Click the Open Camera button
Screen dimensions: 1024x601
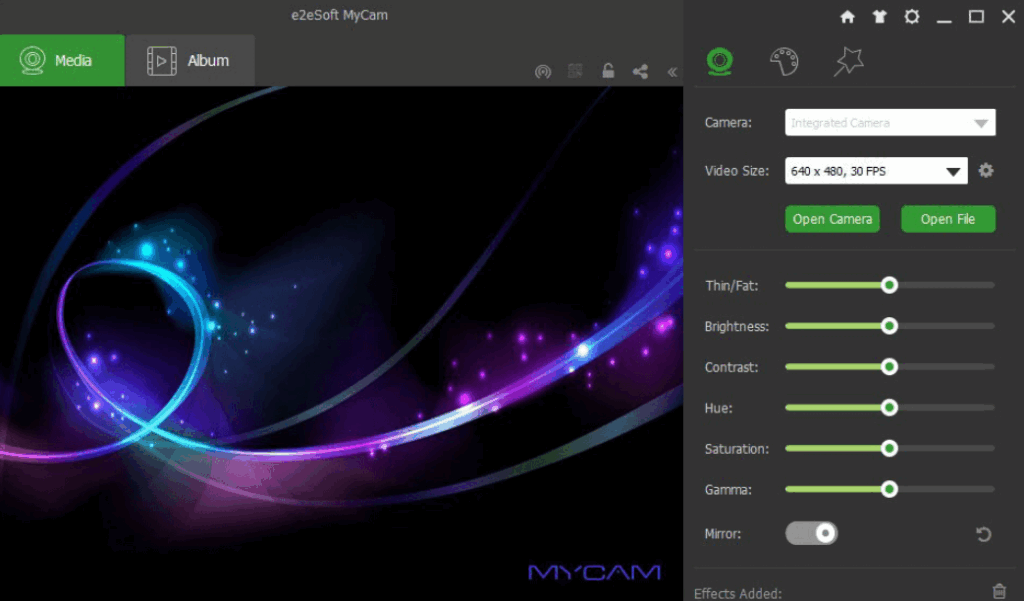pos(832,219)
